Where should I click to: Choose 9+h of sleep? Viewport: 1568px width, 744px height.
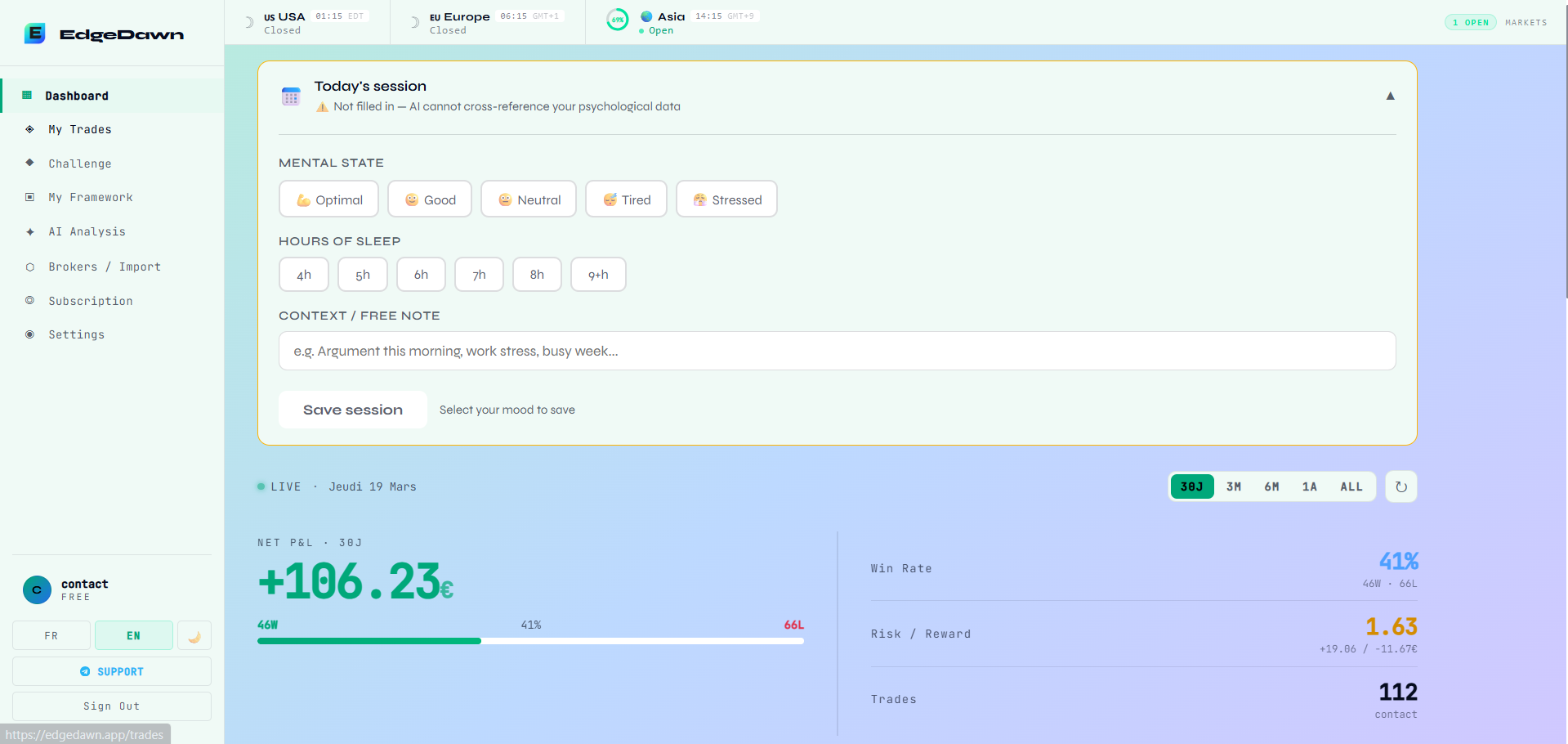(598, 275)
